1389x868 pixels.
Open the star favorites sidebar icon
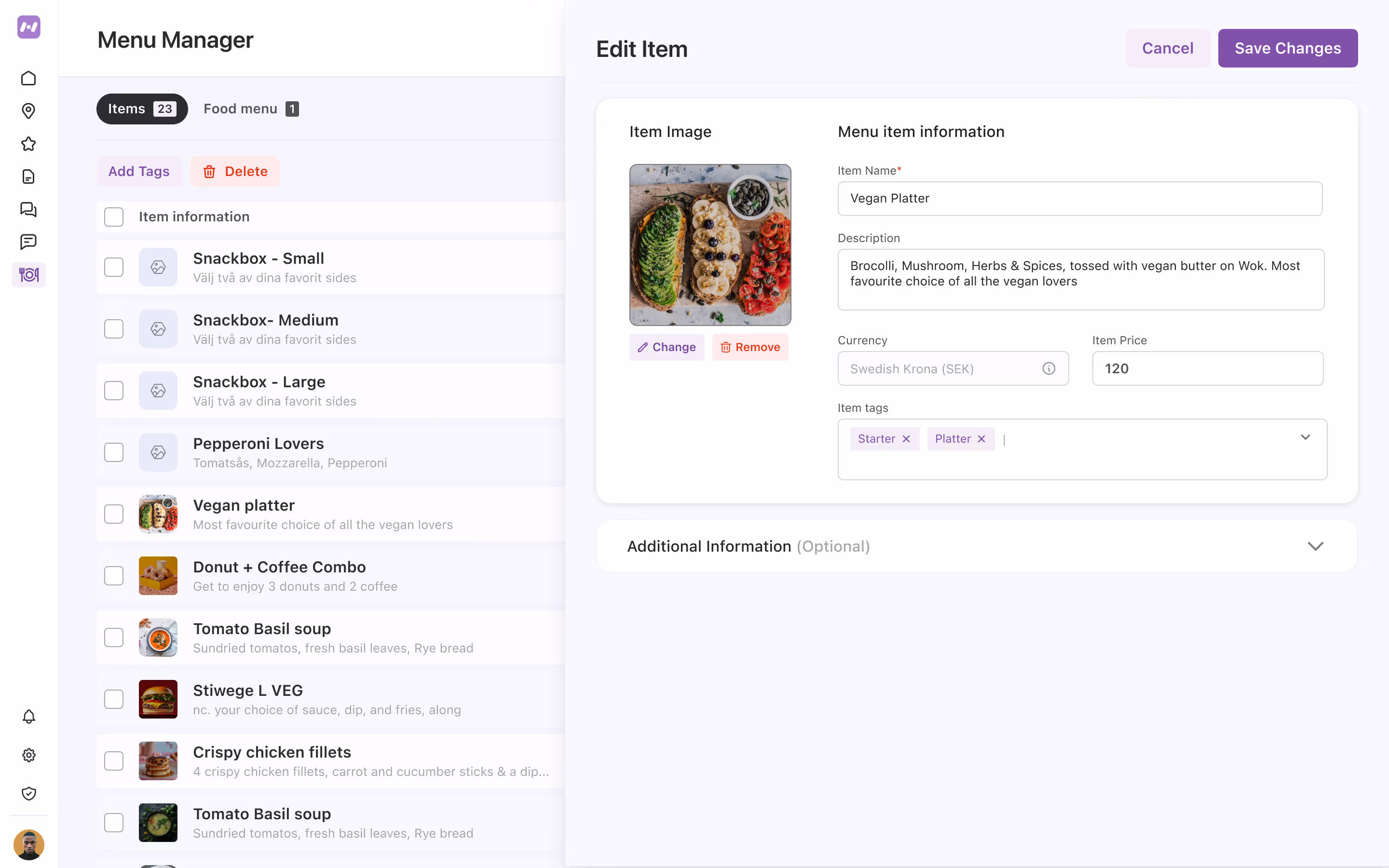[29, 144]
